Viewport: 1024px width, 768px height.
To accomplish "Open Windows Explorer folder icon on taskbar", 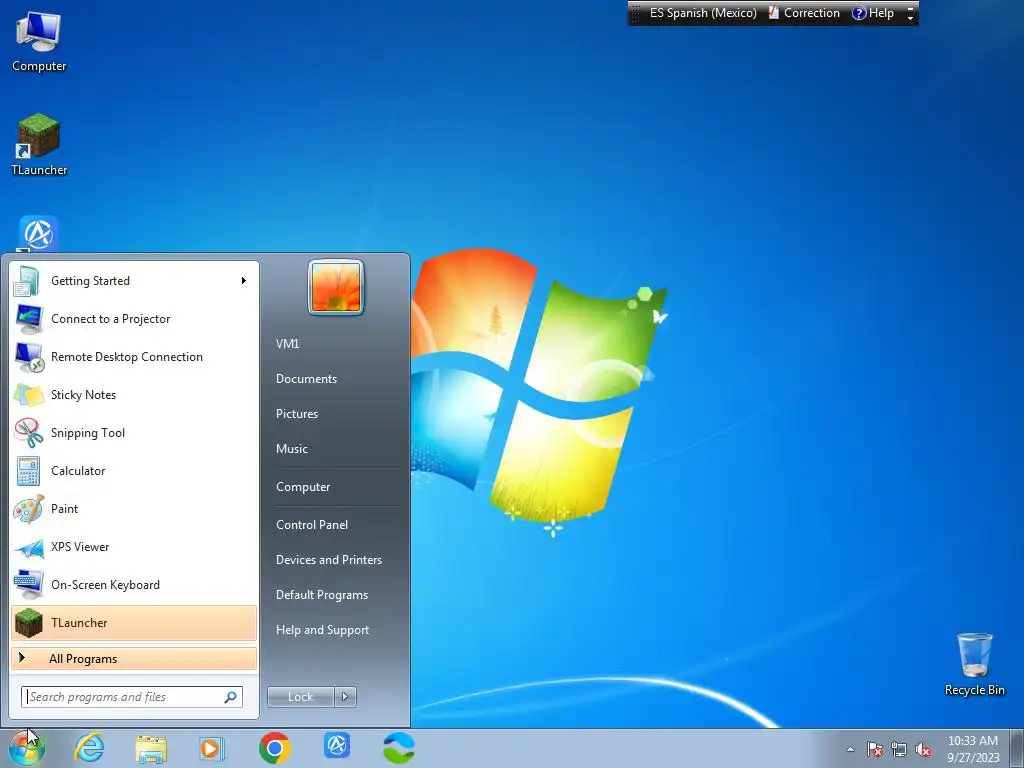I will [151, 748].
